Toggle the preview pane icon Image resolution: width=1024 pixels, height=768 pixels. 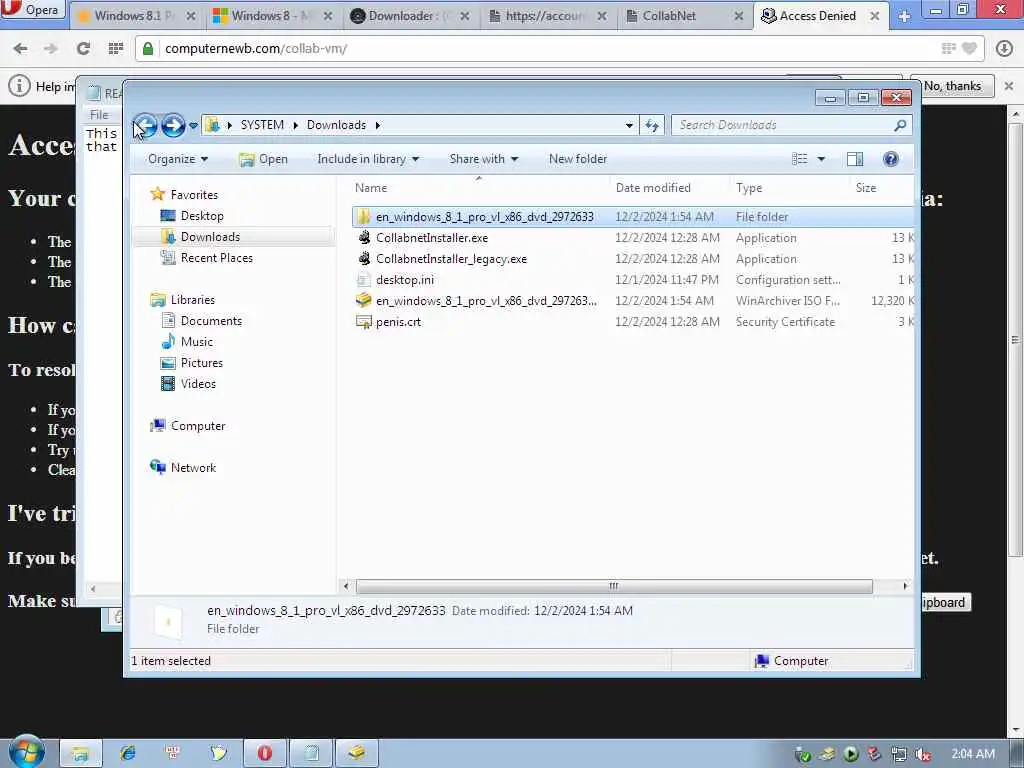coord(855,159)
